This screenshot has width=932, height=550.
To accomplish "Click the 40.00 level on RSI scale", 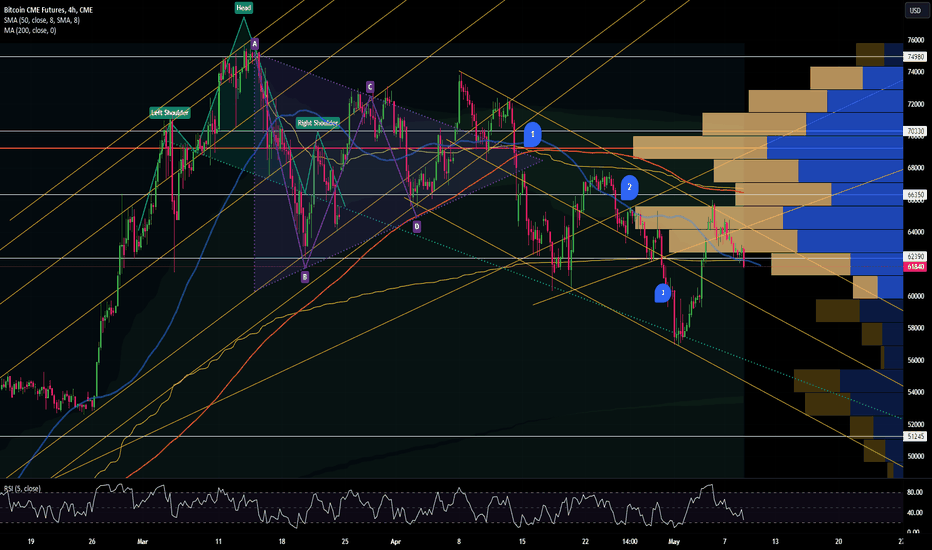I will [914, 513].
